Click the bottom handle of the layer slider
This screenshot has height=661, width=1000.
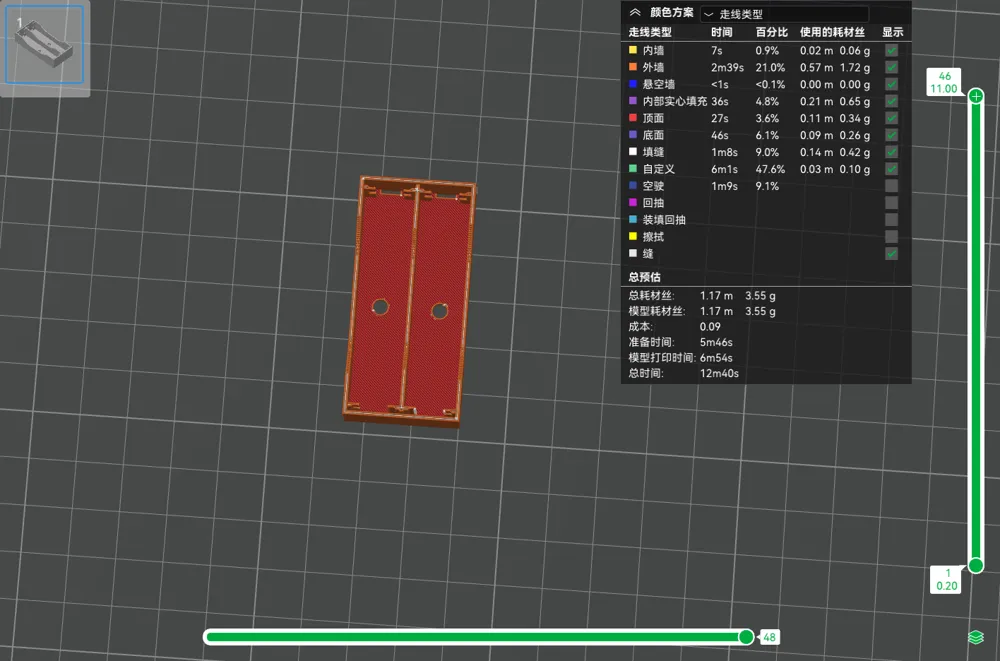976,565
